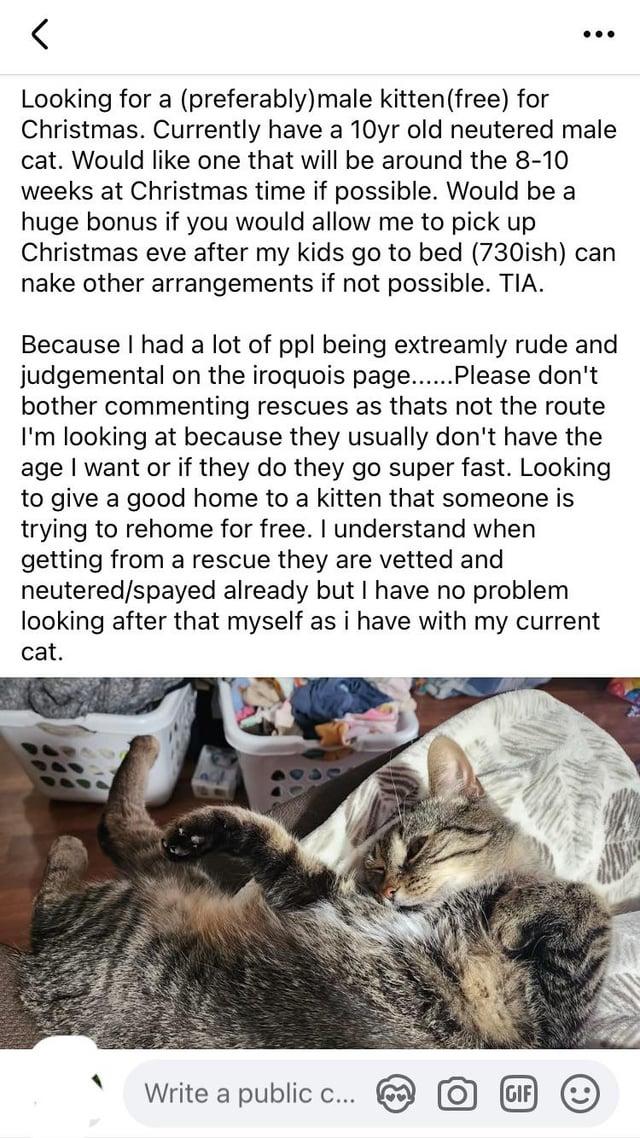The image size is (640, 1138).
Task: Open the GIF picker in comment box
Action: pyautogui.click(x=518, y=1093)
